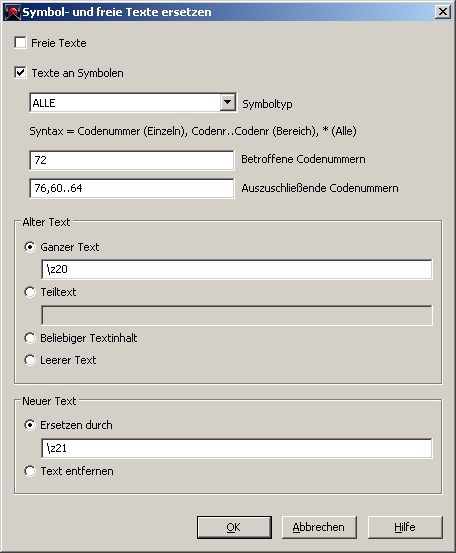This screenshot has width=456, height=553.
Task: Choose Beliebiger Textinhalt option
Action: 30,338
